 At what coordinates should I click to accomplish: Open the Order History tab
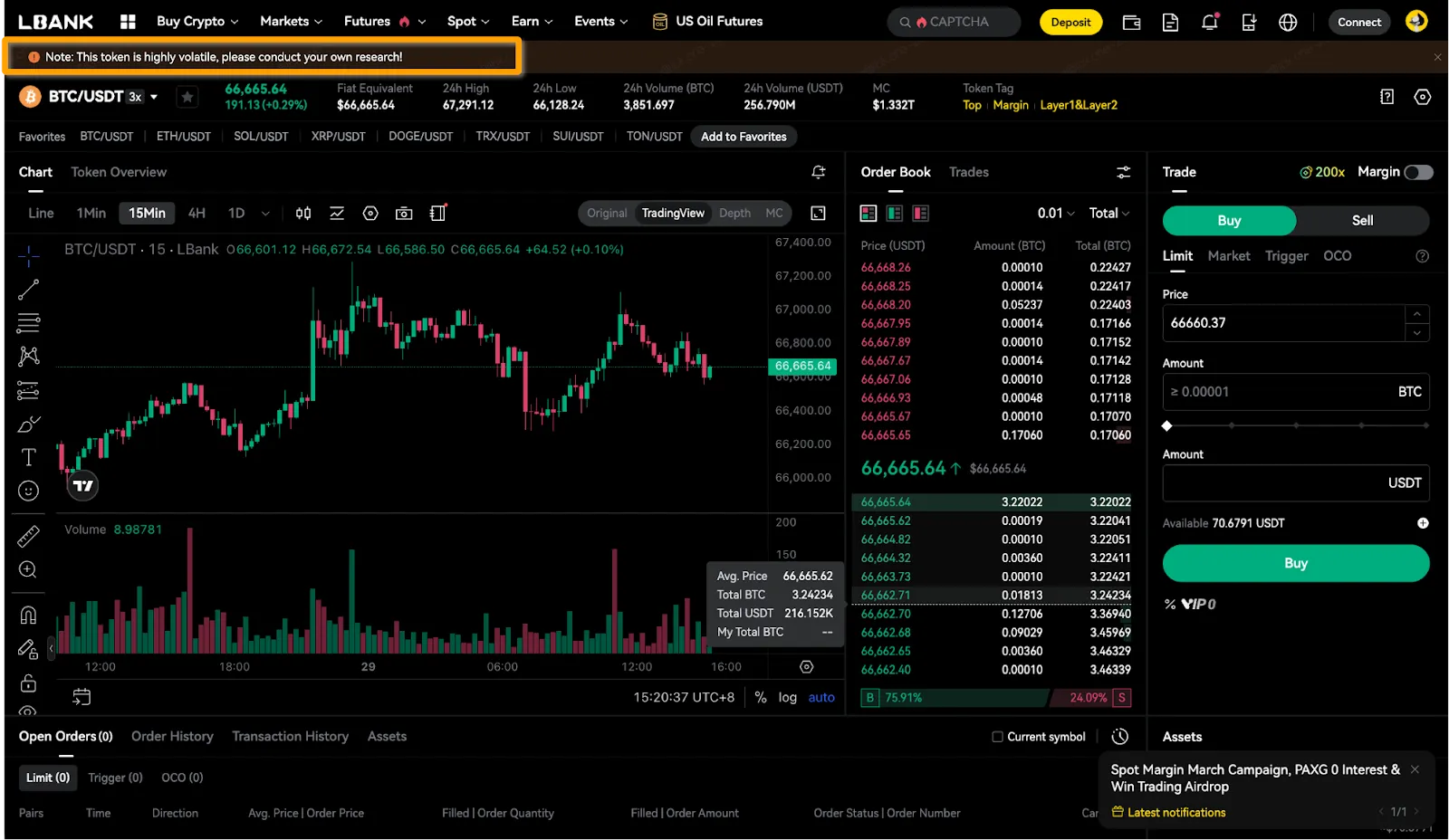(x=172, y=737)
